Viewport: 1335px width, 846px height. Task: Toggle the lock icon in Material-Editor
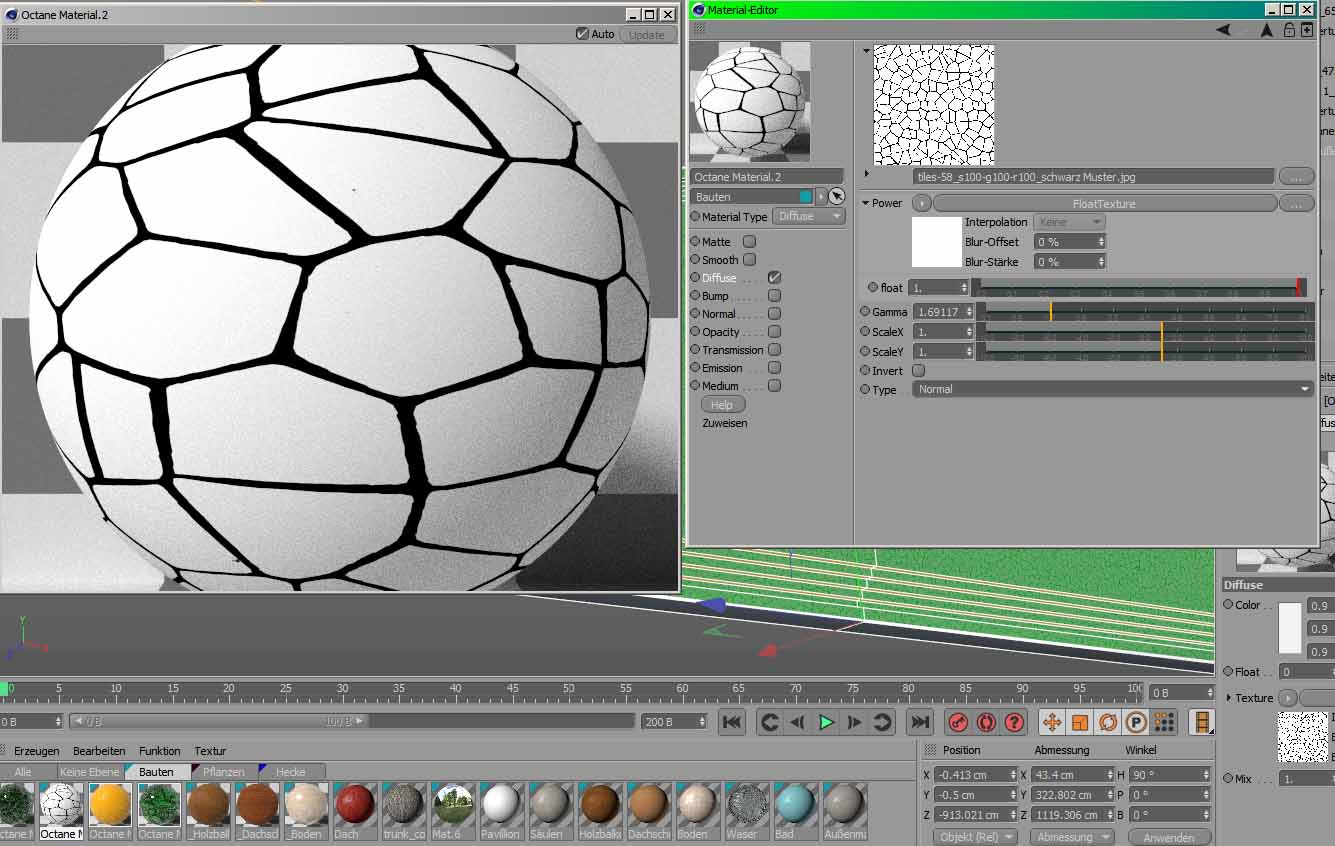[x=1289, y=30]
